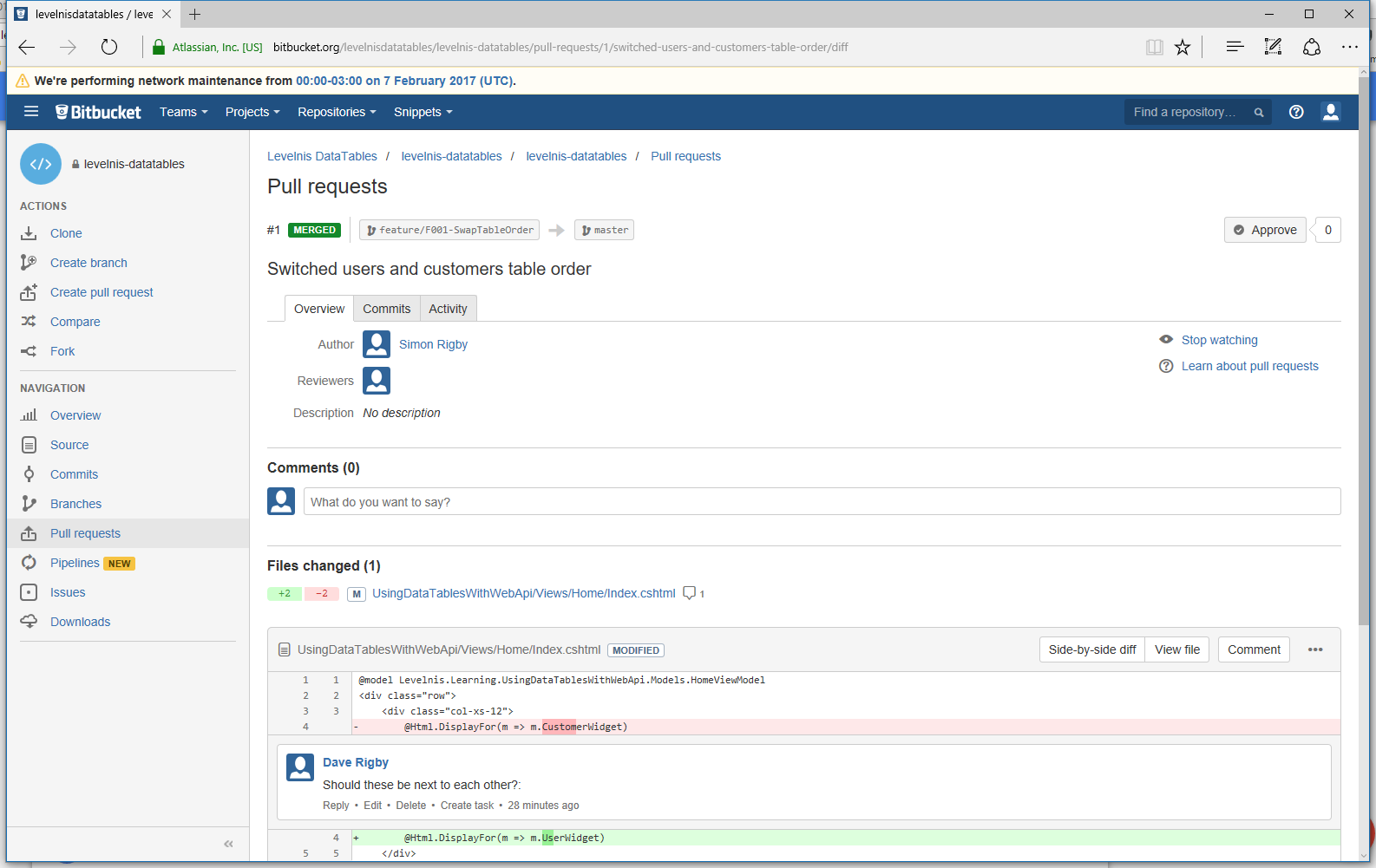Screen dimensions: 1376x868
Task: Open Edge reading view icon
Action: coord(1154,47)
